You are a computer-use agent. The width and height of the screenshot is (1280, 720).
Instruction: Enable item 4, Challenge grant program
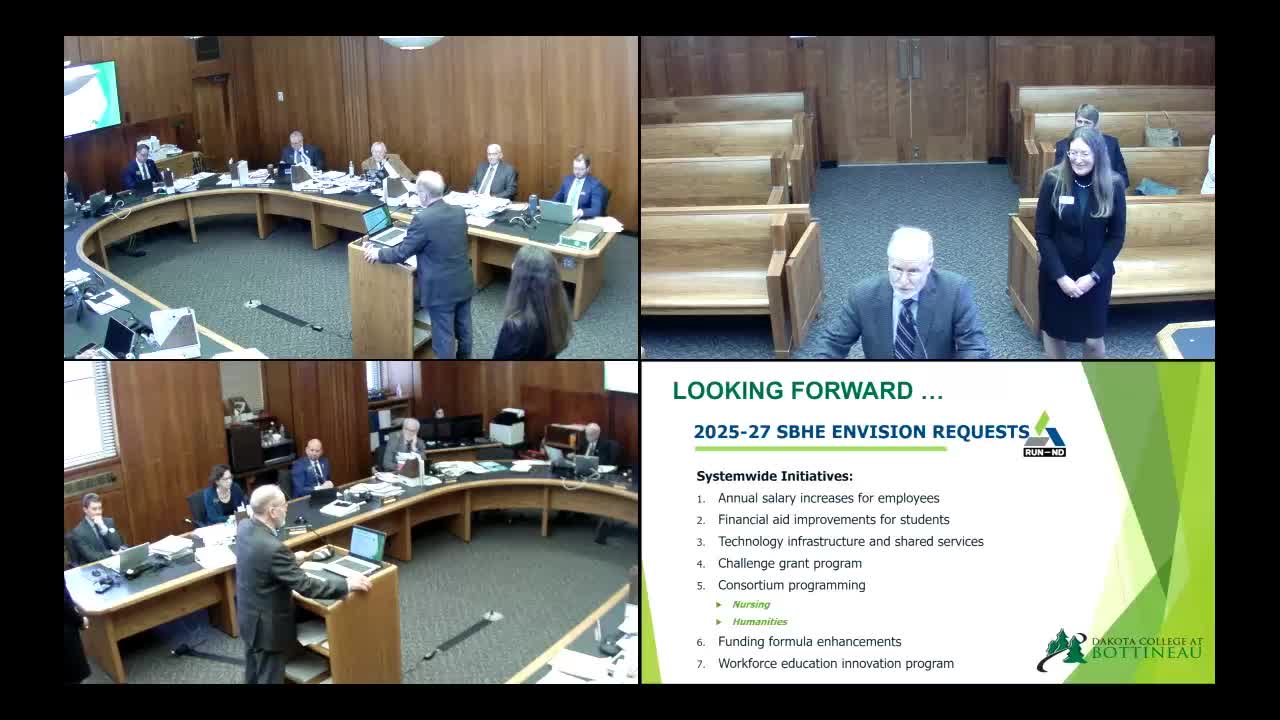click(x=789, y=563)
